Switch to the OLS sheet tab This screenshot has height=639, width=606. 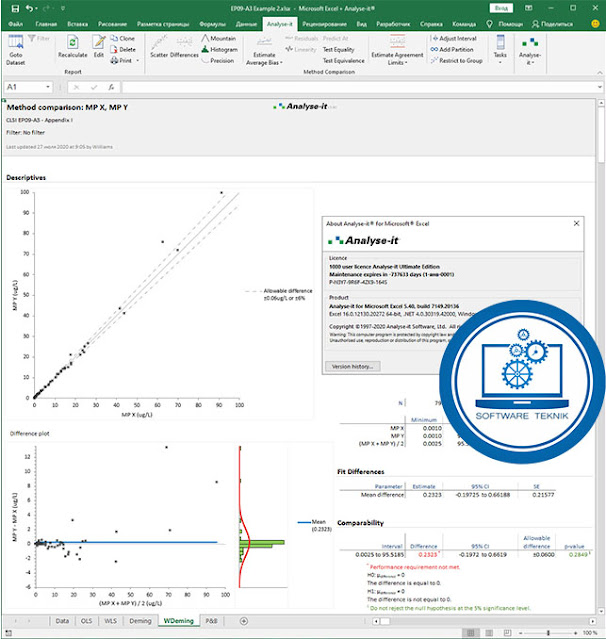[x=86, y=621]
